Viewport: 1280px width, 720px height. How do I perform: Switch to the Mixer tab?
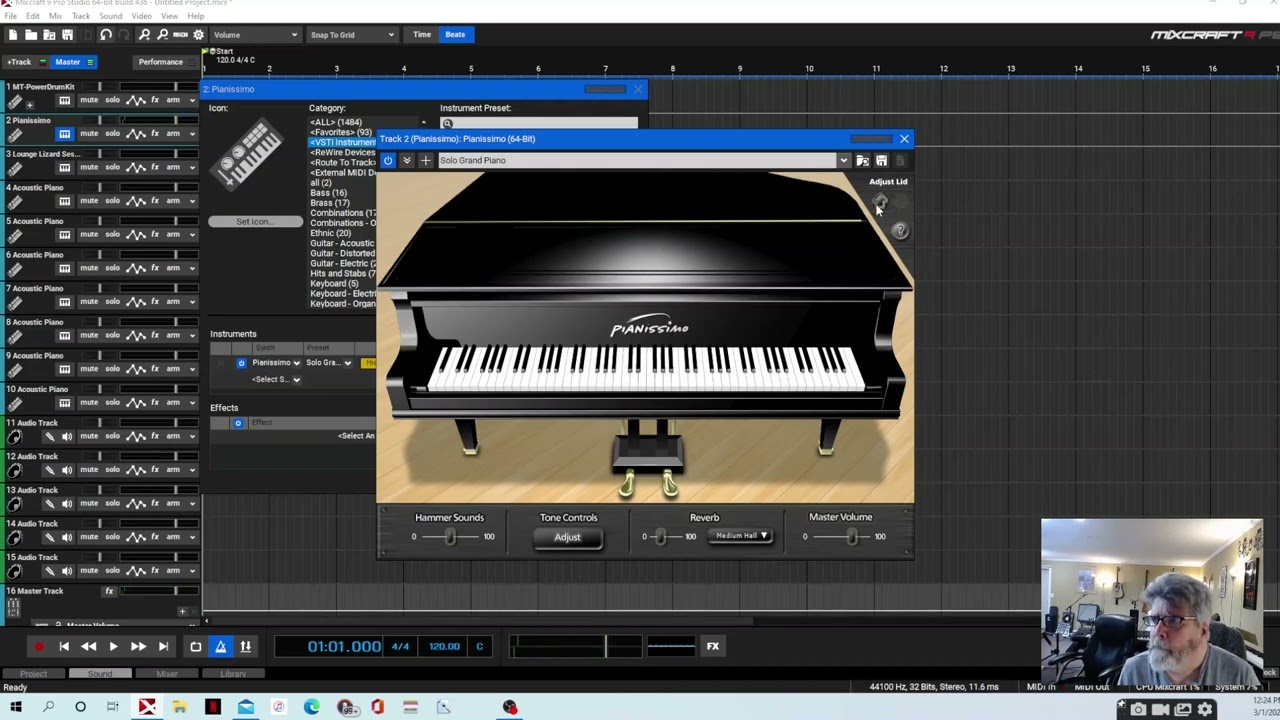[166, 674]
